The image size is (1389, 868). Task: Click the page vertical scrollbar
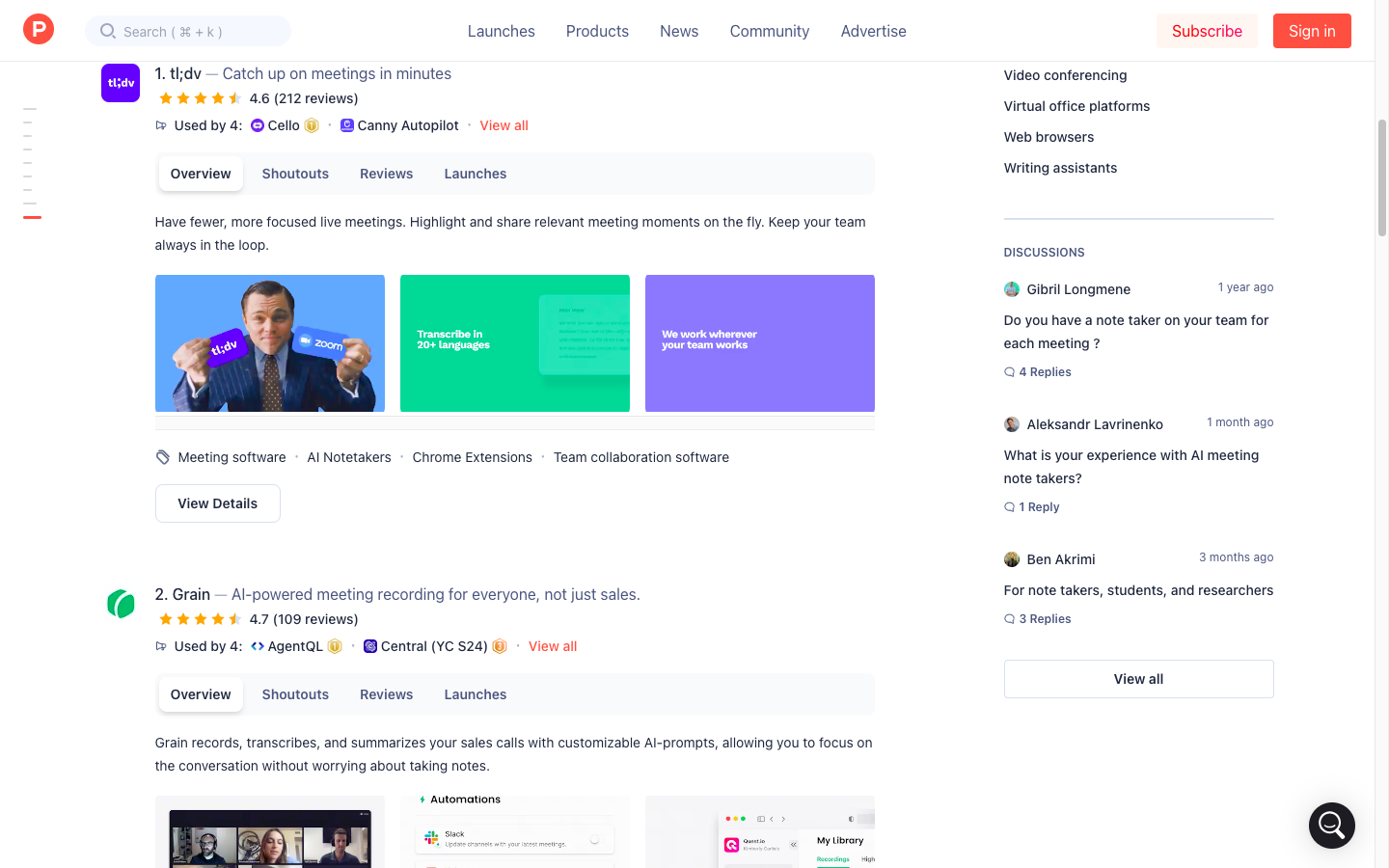click(1382, 178)
